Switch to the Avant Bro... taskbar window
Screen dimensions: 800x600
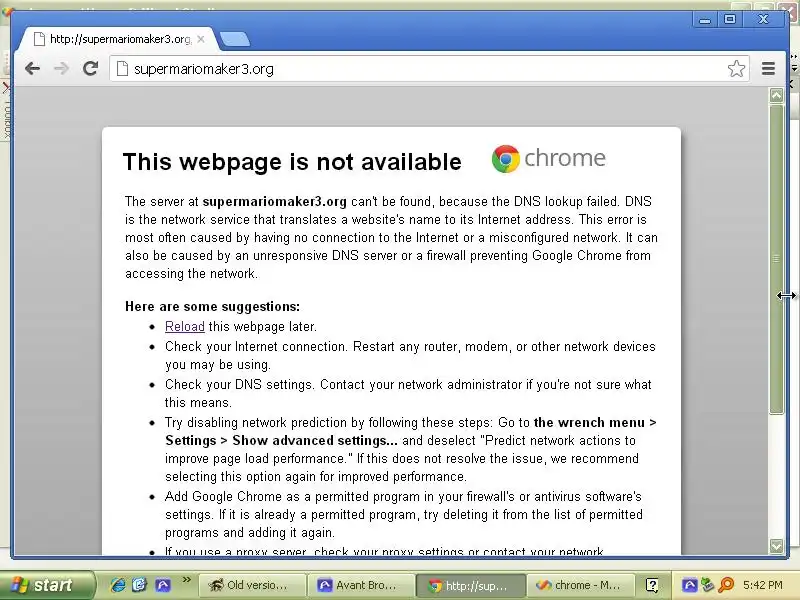tap(360, 585)
